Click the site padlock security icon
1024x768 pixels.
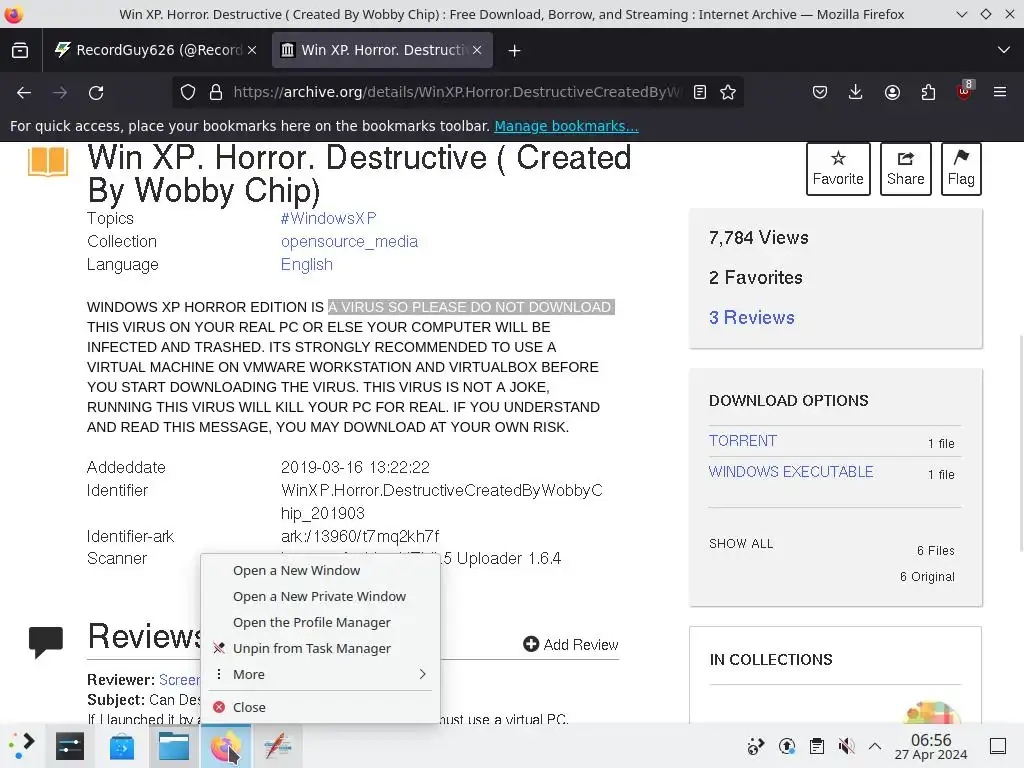click(x=216, y=92)
